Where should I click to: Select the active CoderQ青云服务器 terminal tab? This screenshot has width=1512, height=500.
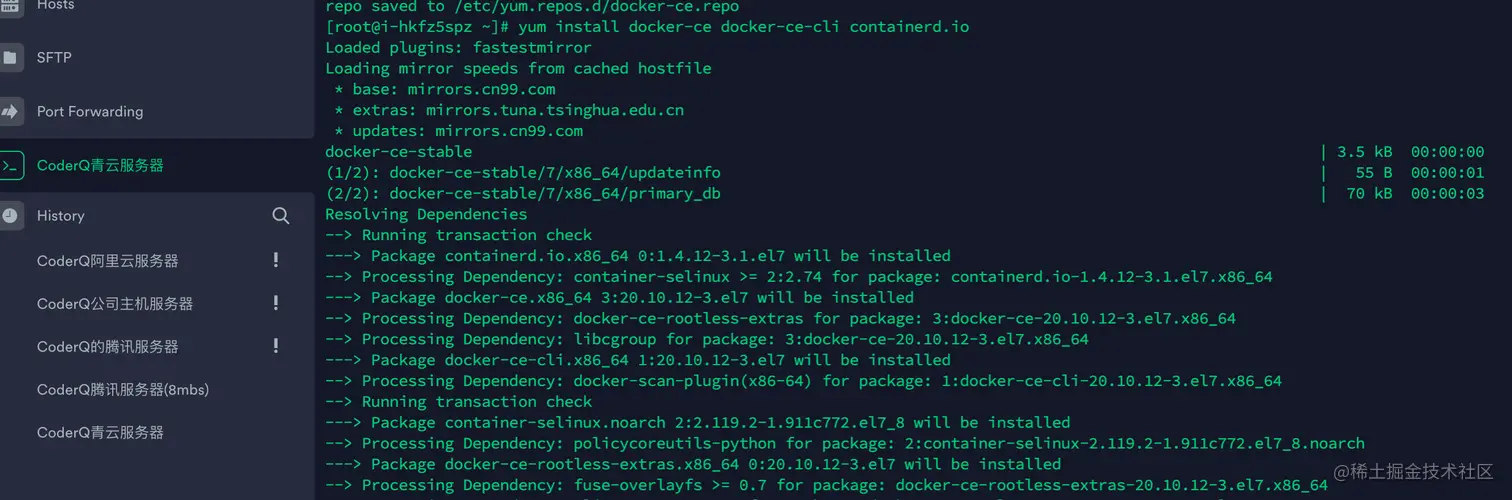click(157, 165)
